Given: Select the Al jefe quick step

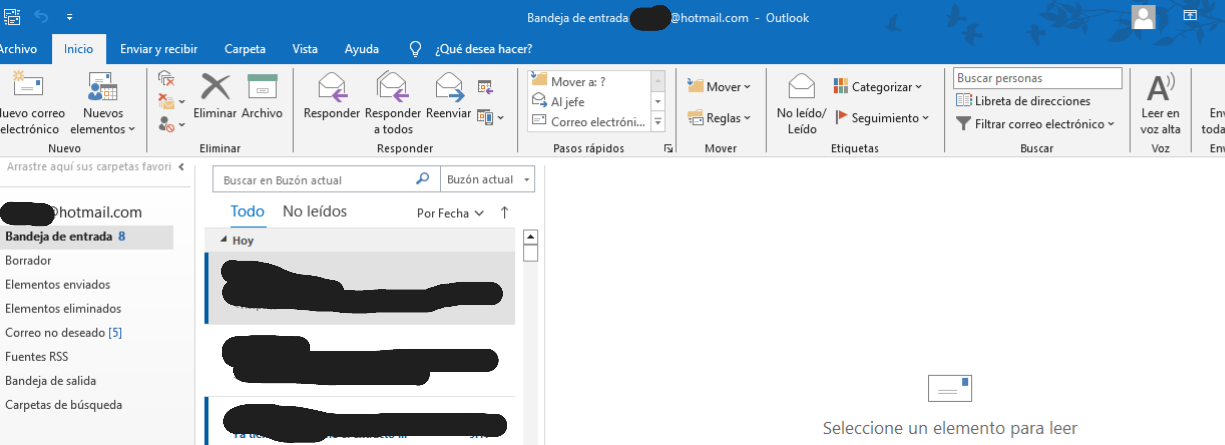Looking at the screenshot, I should click(568, 102).
